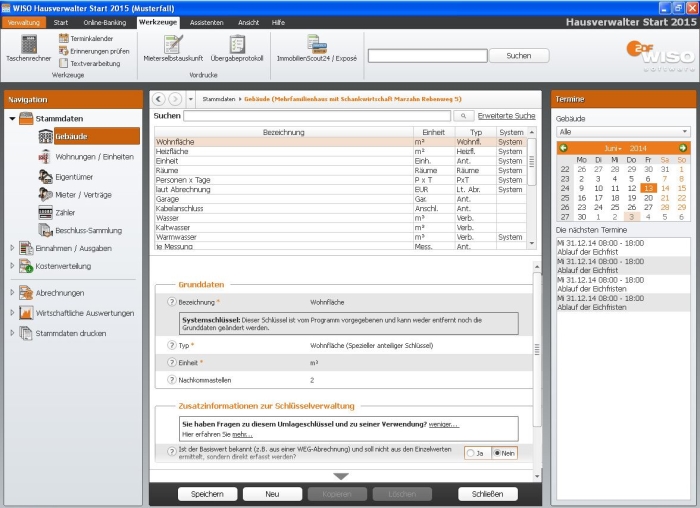This screenshot has height=508, width=700.
Task: Select the Nein radio button
Action: [x=496, y=453]
